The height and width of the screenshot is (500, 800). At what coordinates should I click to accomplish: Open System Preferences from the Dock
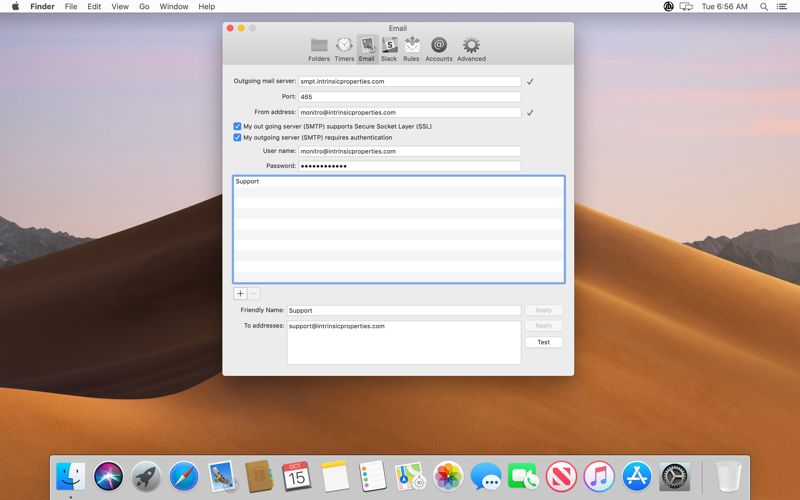(674, 477)
